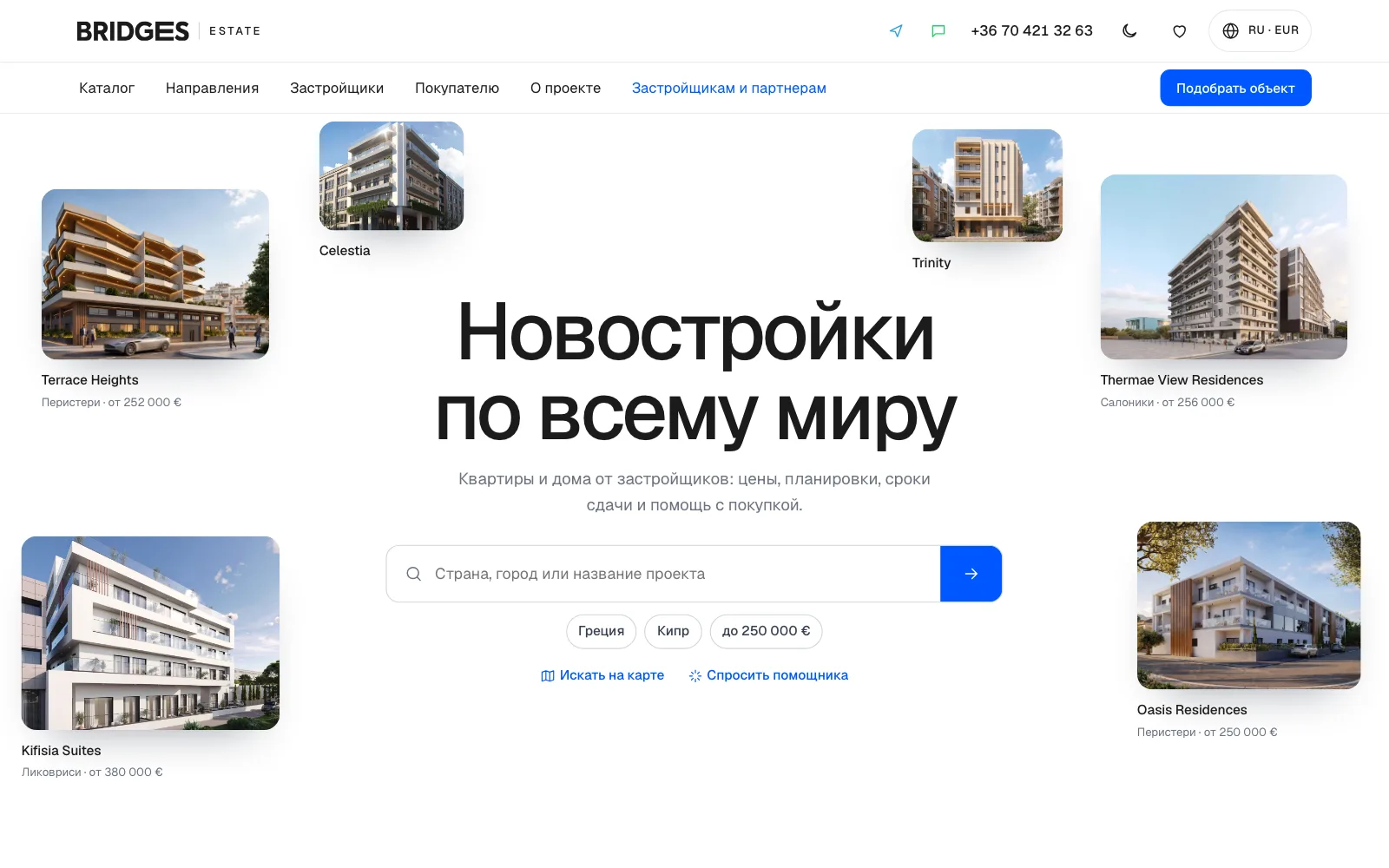Select the до 250 000 € filter chip

click(x=766, y=631)
